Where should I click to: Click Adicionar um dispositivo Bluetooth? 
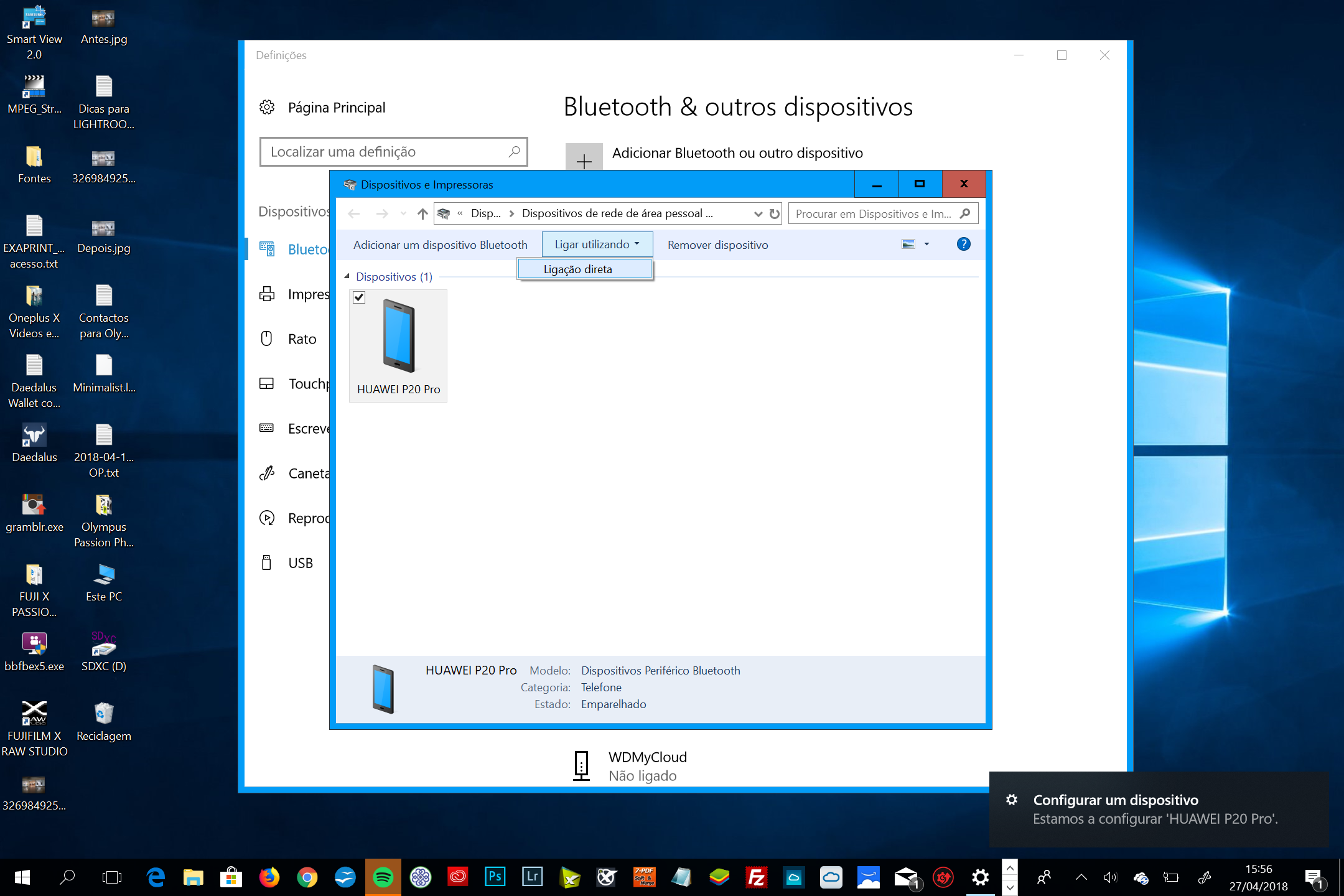pos(440,245)
